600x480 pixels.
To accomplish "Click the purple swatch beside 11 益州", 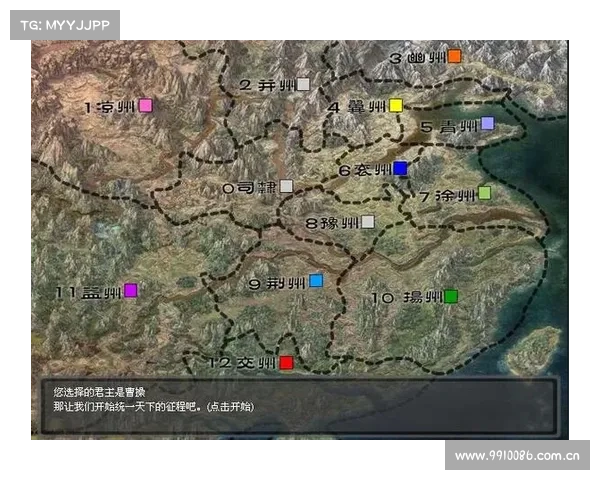I will [130, 291].
